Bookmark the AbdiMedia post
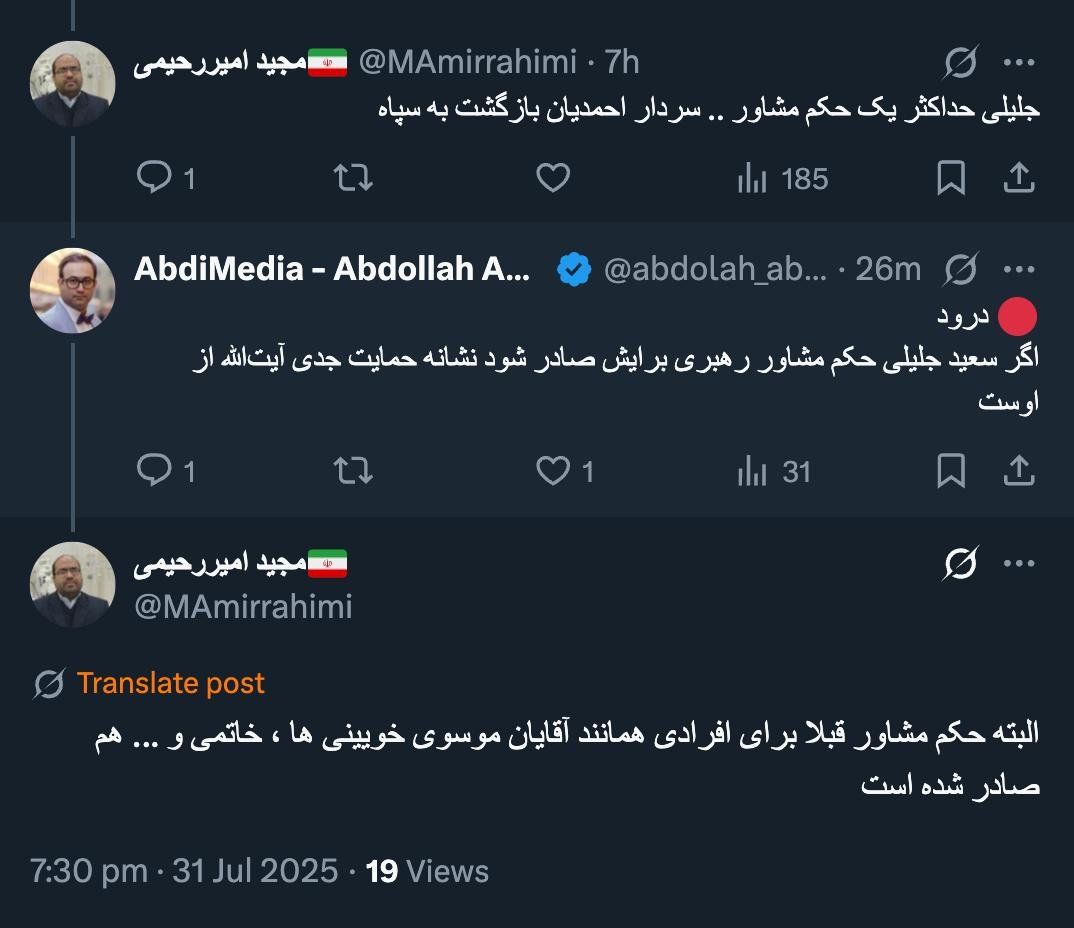This screenshot has width=1074, height=928. [x=951, y=471]
